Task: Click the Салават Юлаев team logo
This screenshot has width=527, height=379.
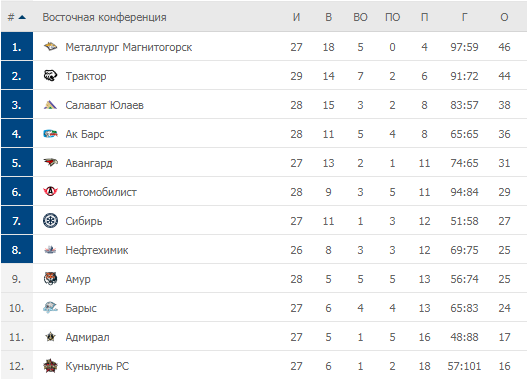Action: click(50, 105)
